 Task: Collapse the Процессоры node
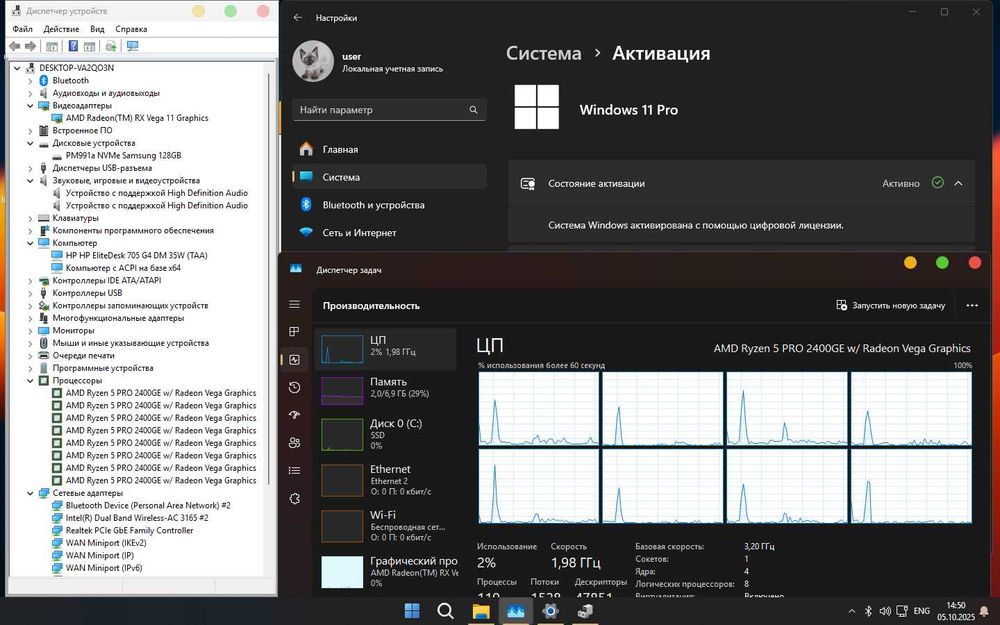click(x=30, y=380)
